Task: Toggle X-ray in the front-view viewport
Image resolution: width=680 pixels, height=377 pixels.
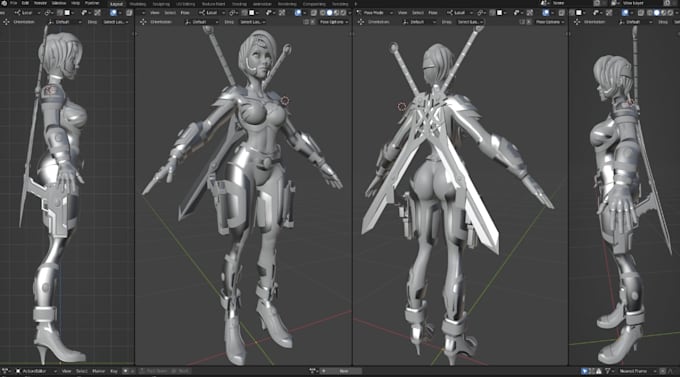Action: 314,13
